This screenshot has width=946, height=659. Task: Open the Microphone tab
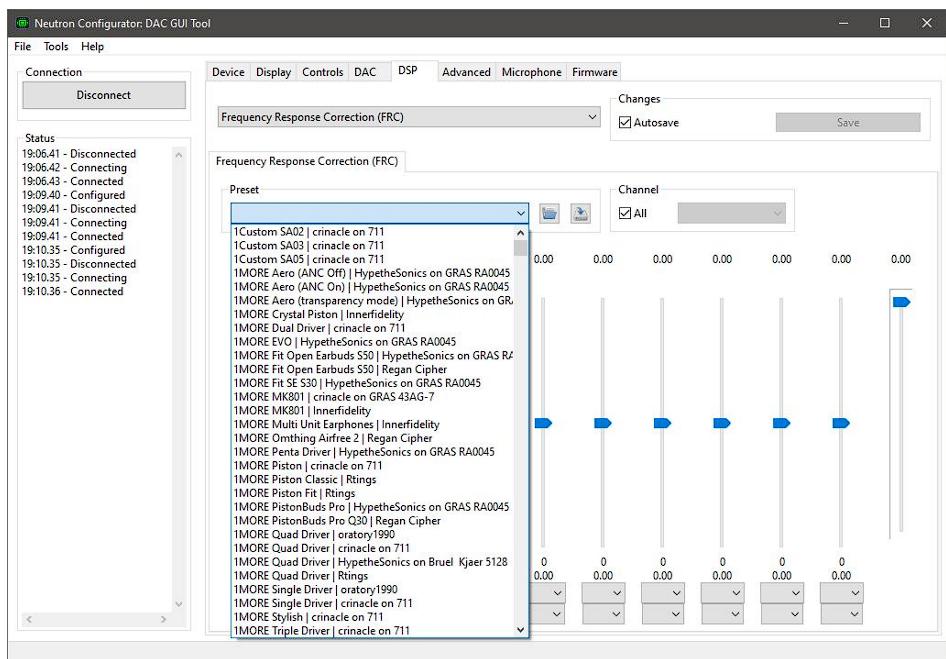click(532, 72)
